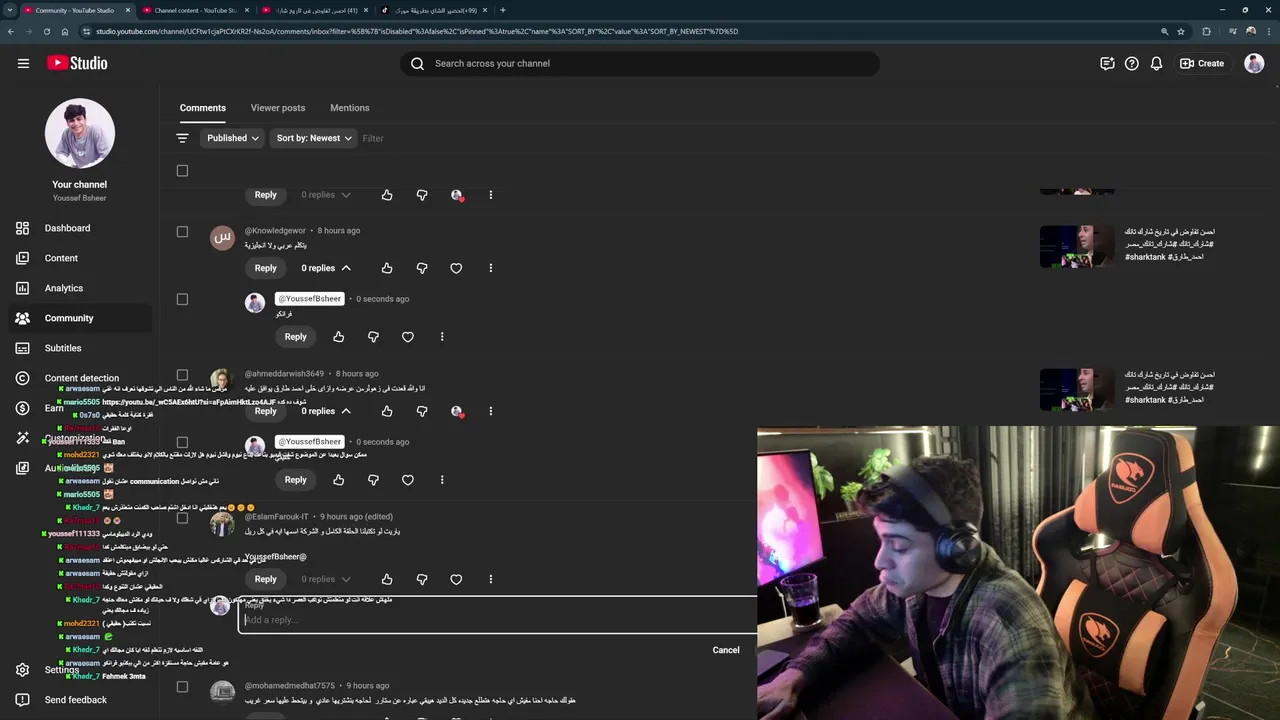Image resolution: width=1280 pixels, height=720 pixels.
Task: Bookmark this page with the star icon
Action: [x=1181, y=31]
